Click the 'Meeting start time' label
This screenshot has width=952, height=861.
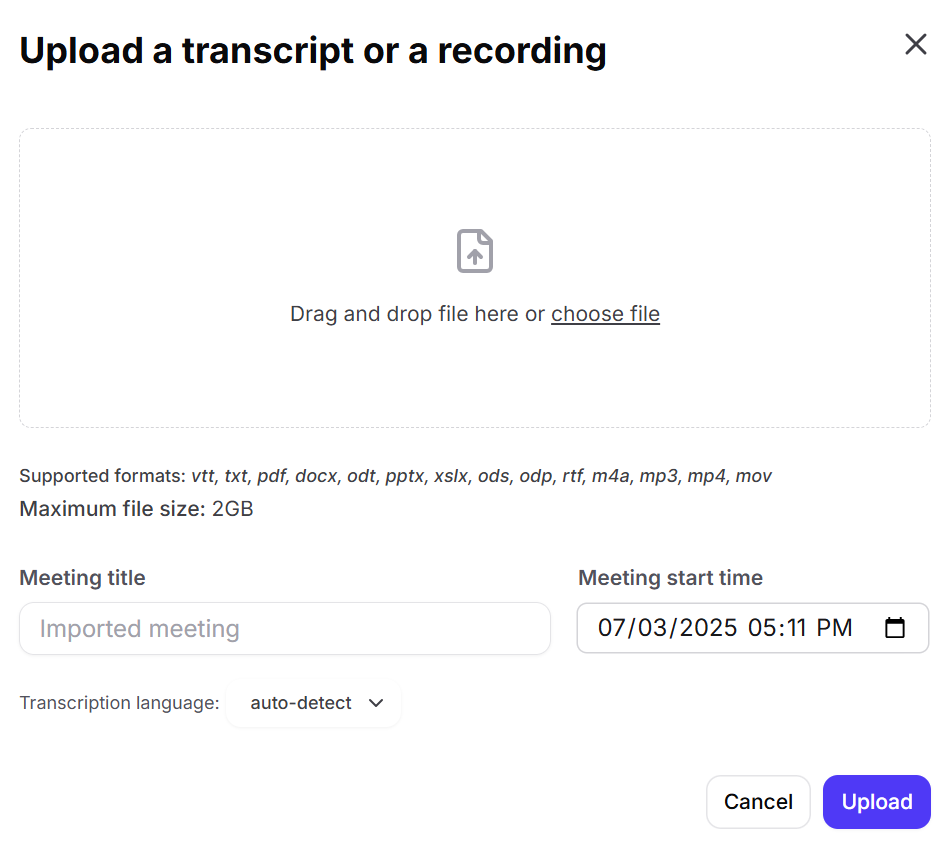point(670,578)
